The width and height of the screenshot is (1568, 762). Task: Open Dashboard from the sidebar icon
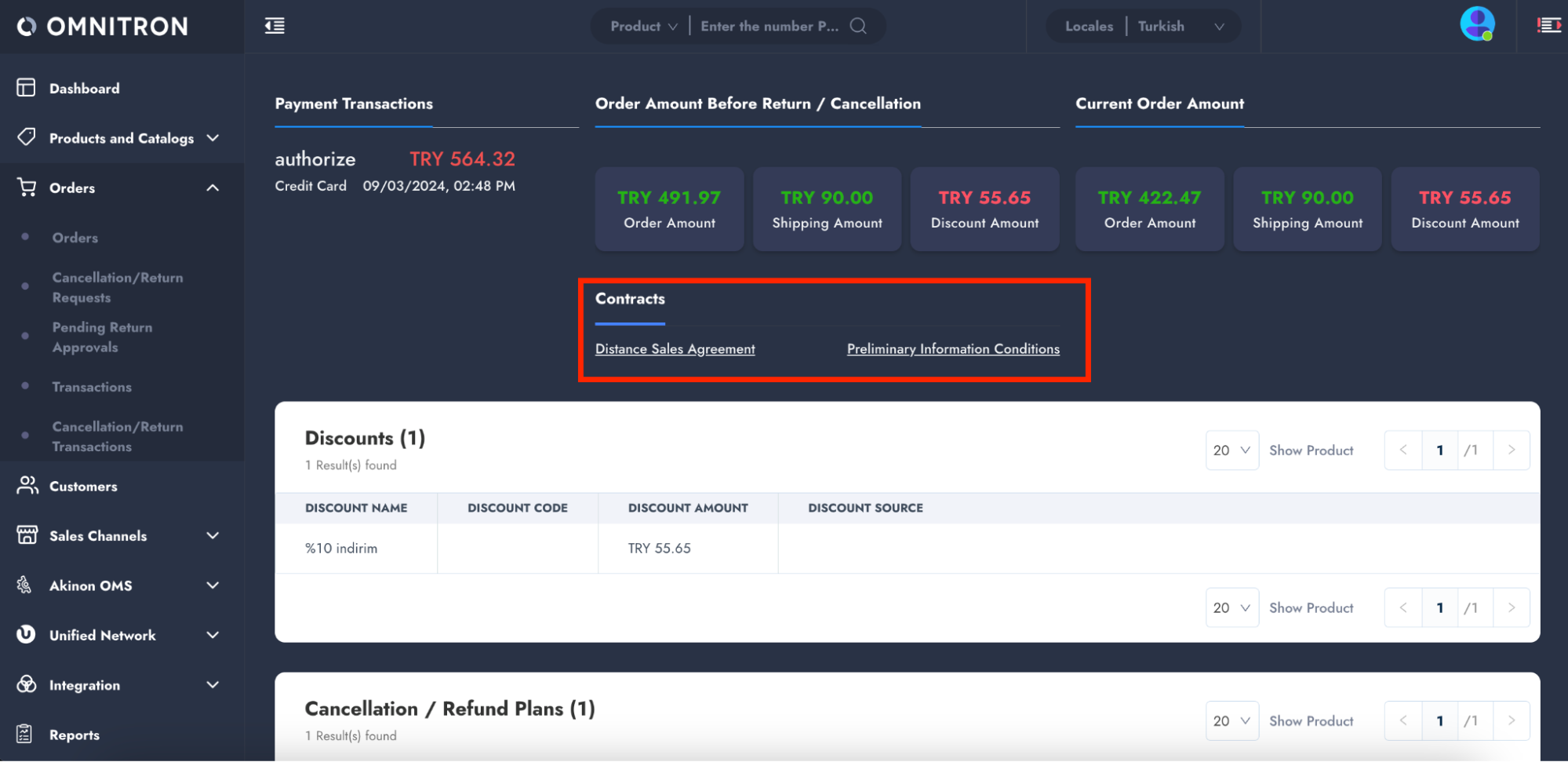(x=26, y=88)
